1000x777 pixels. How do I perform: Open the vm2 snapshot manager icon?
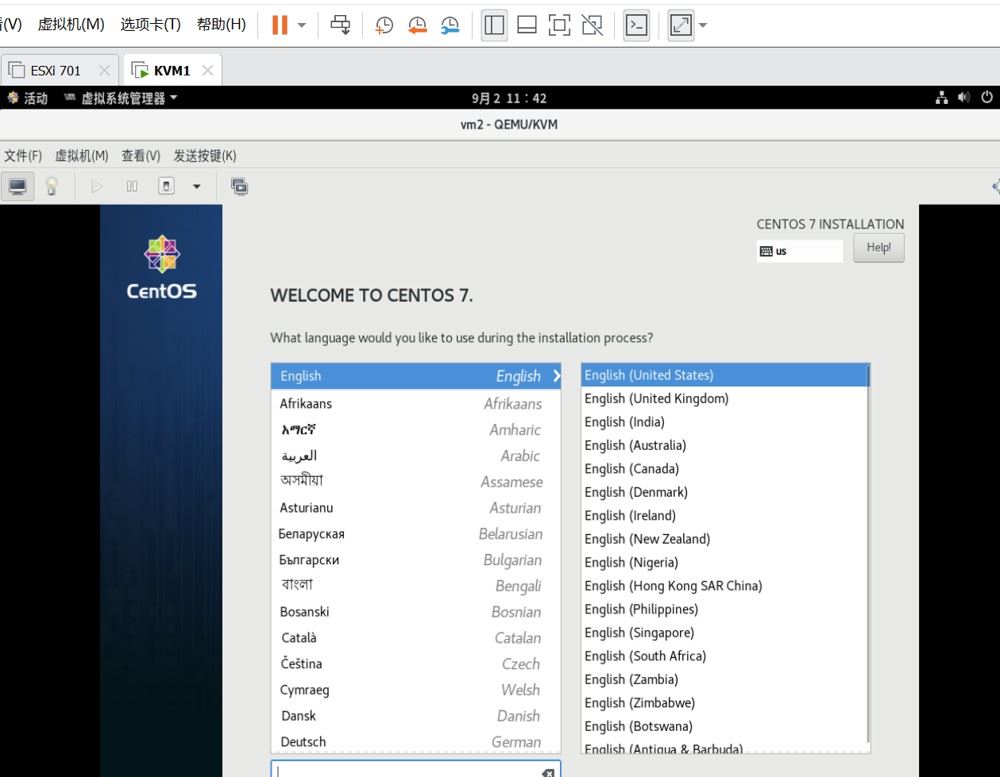click(239, 186)
